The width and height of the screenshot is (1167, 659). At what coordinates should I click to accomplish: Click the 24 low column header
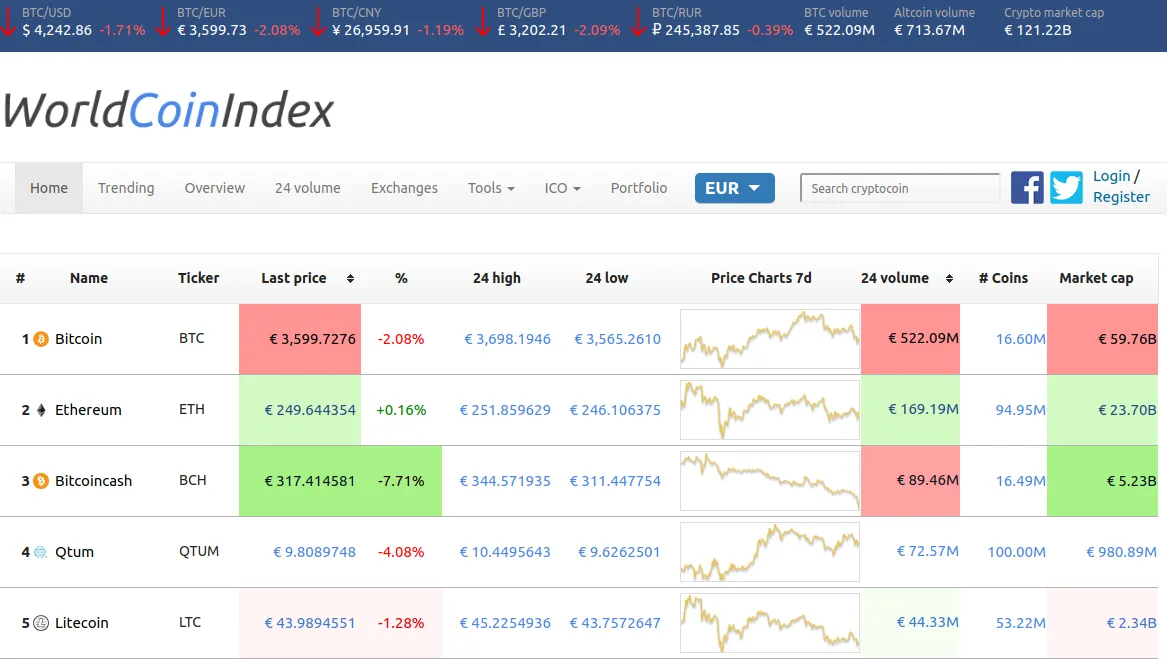point(607,278)
